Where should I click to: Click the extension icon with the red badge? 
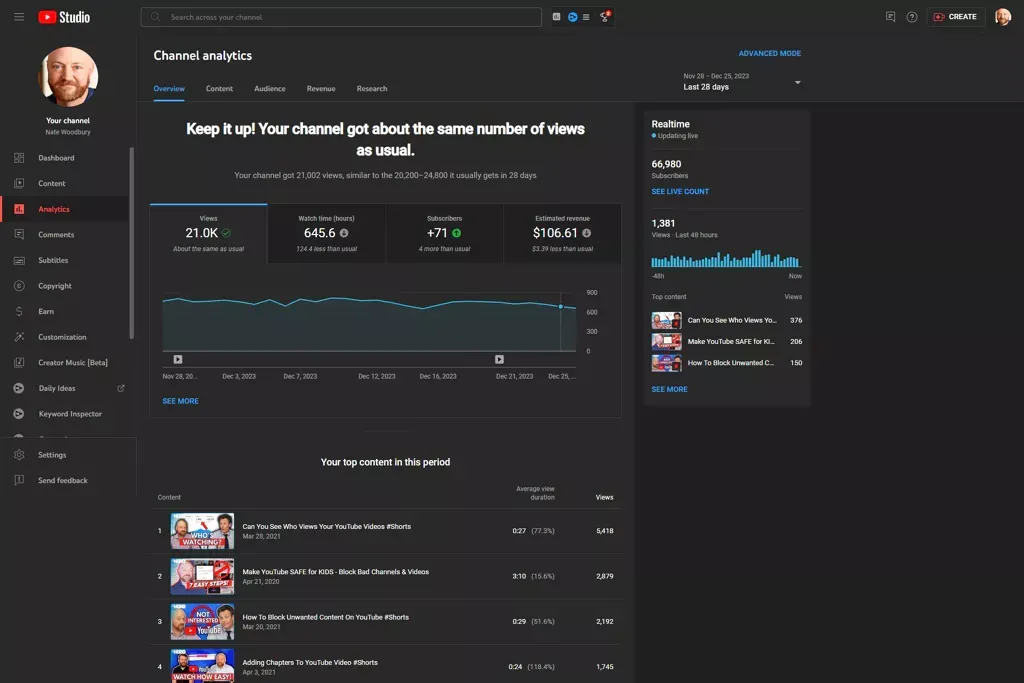pyautogui.click(x=605, y=16)
